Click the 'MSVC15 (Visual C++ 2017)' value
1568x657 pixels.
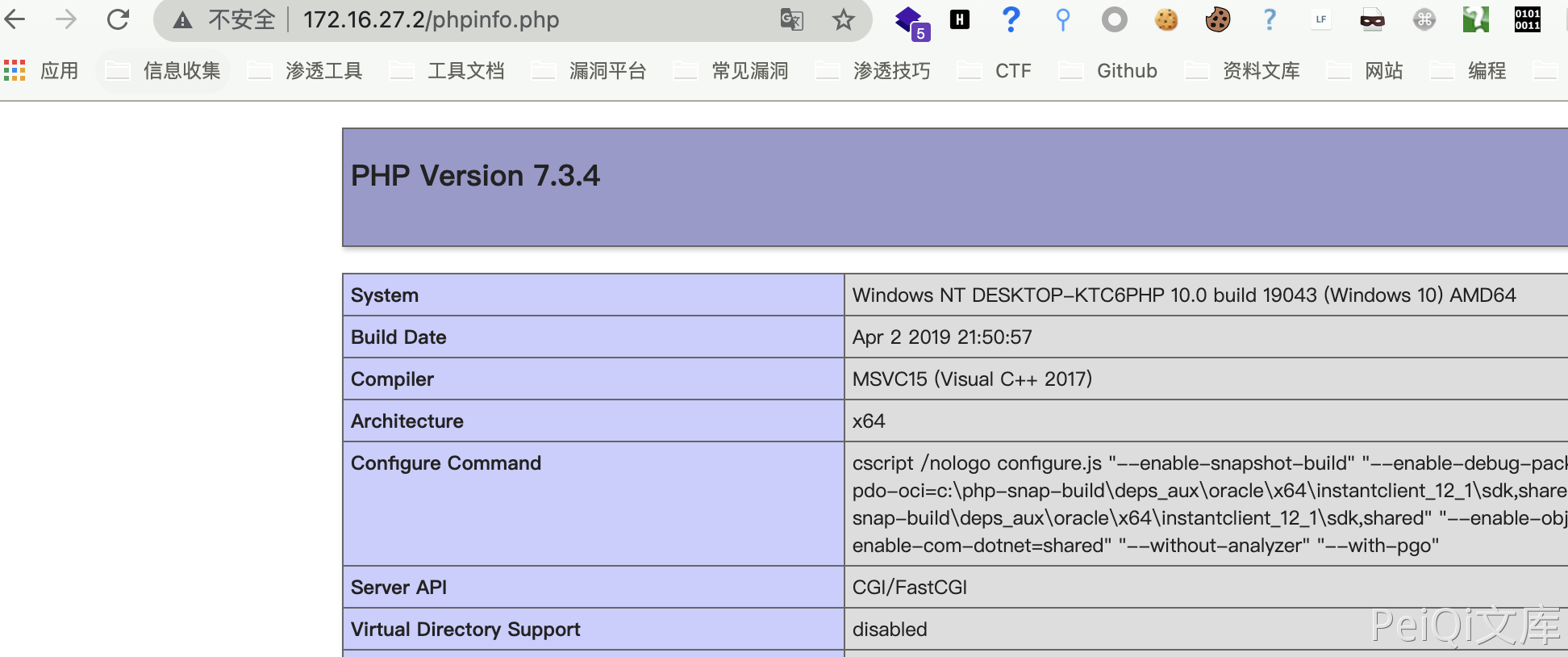[972, 379]
